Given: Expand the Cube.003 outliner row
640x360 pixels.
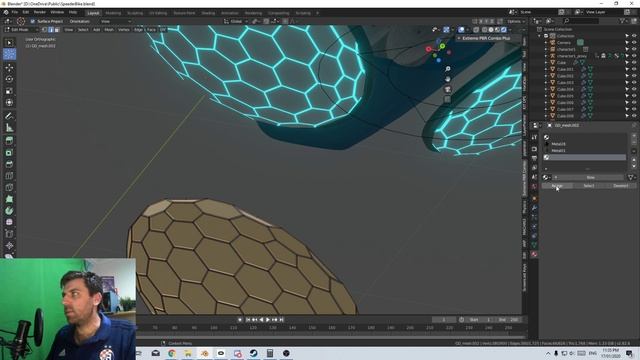Looking at the screenshot, I should tap(546, 83).
